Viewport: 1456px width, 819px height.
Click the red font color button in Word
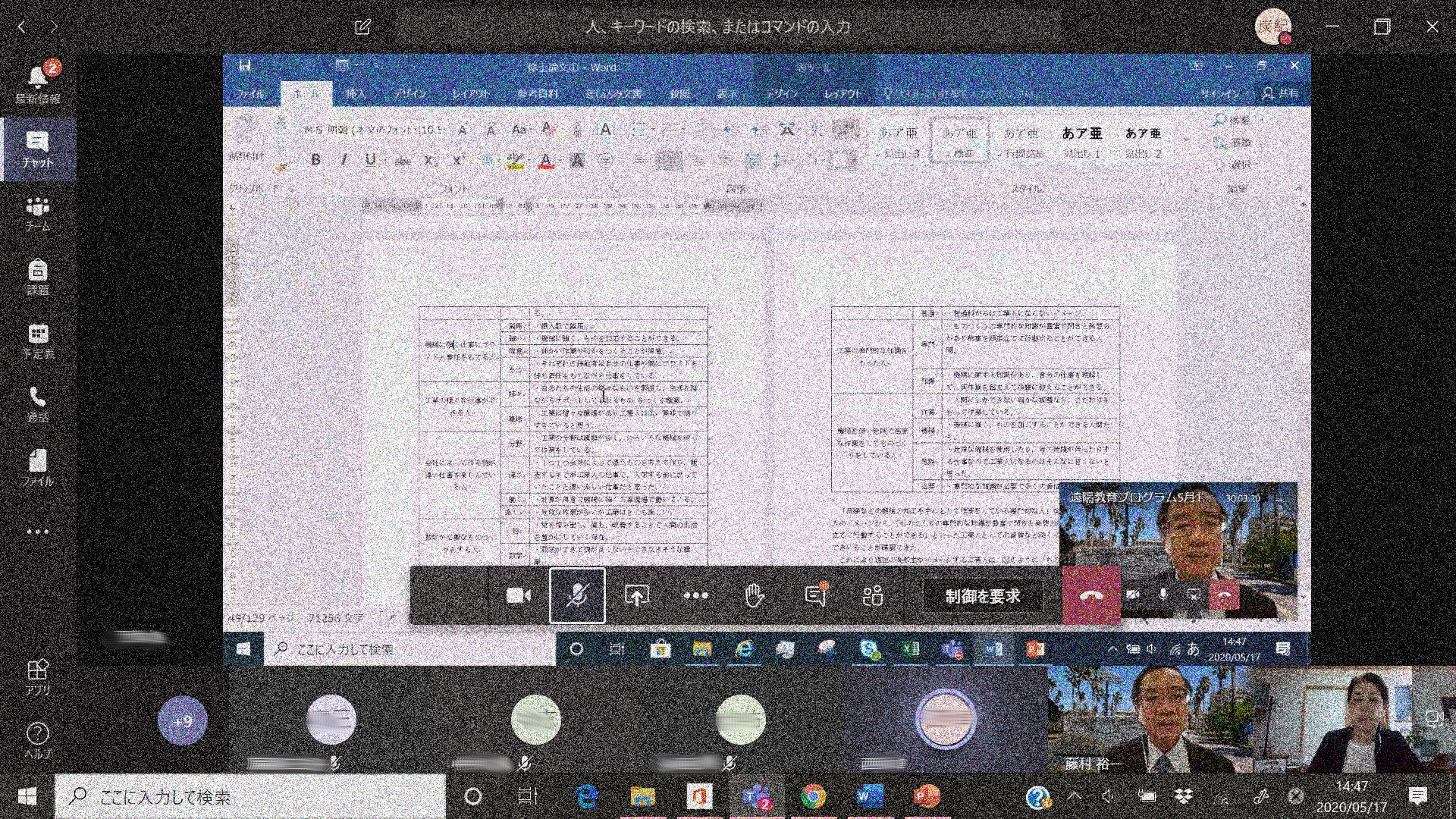click(x=545, y=160)
